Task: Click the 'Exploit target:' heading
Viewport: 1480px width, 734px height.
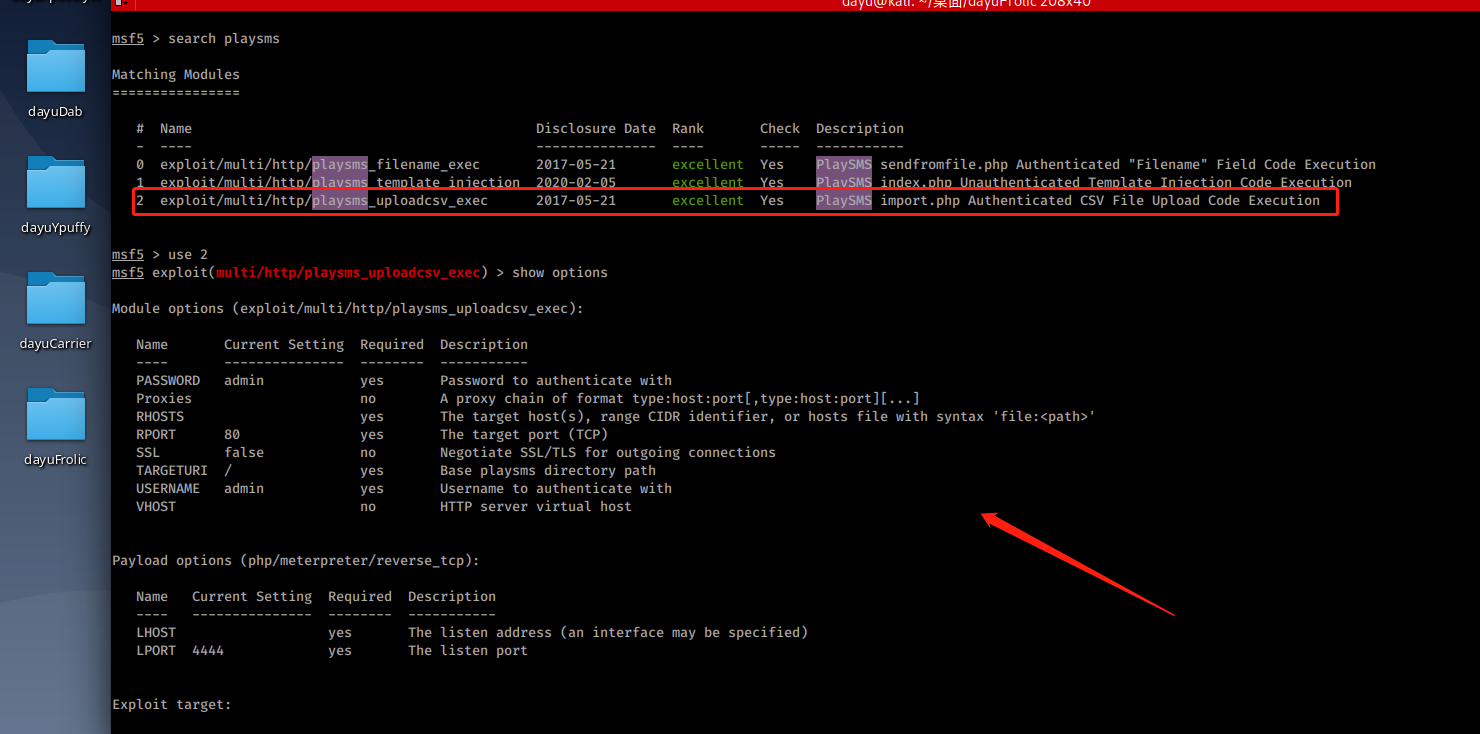Action: coord(172,705)
